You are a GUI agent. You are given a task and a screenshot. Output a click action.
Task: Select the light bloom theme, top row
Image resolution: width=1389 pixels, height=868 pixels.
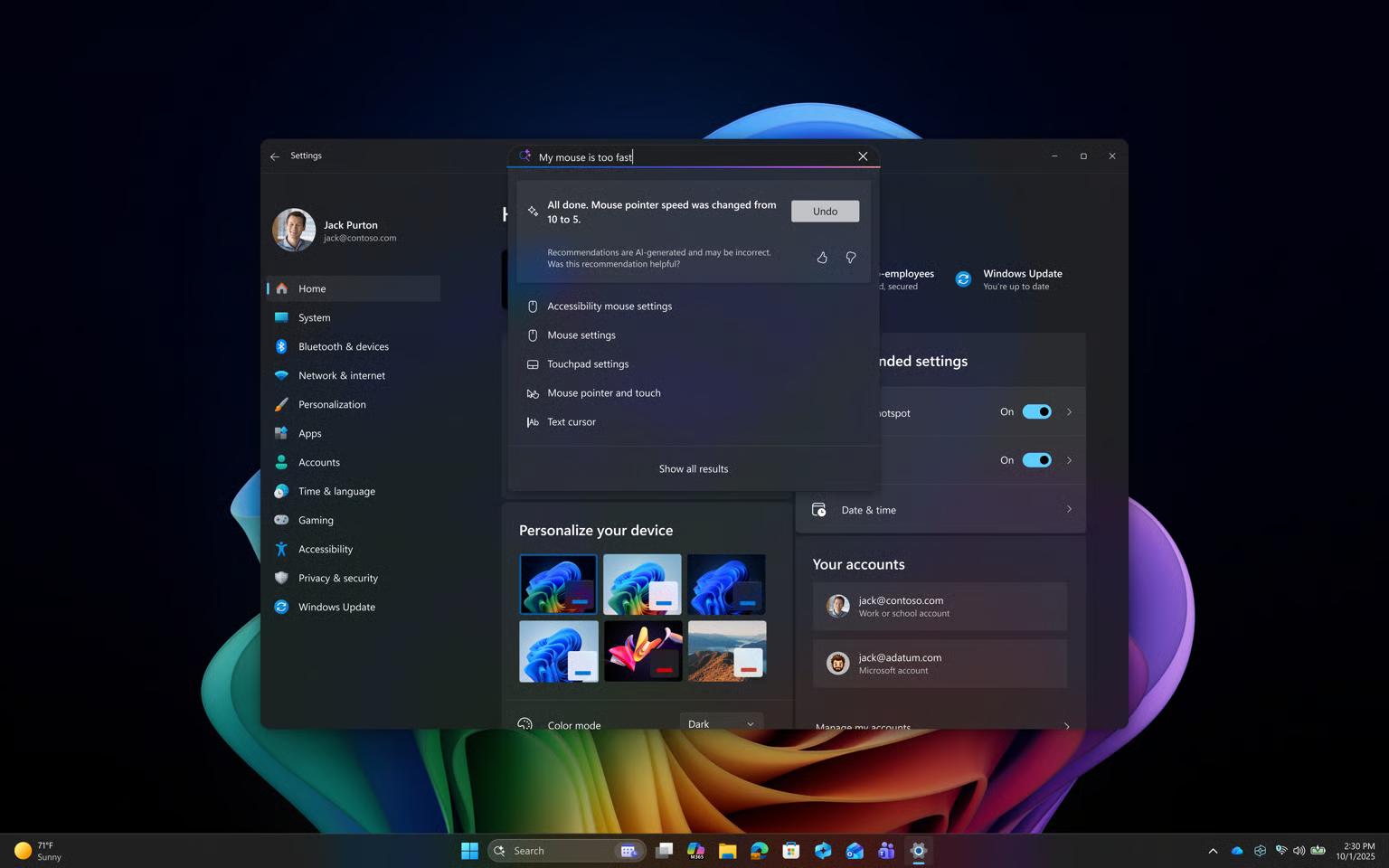pyautogui.click(x=642, y=584)
